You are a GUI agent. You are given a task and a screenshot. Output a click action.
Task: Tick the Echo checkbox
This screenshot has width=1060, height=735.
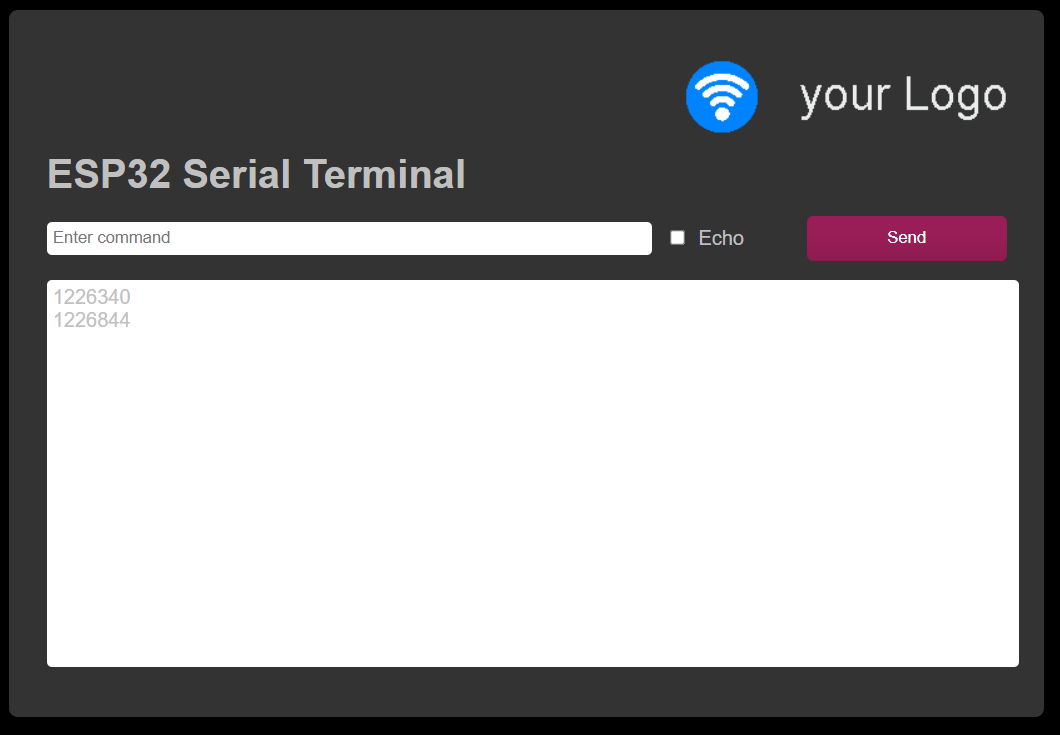[677, 237]
